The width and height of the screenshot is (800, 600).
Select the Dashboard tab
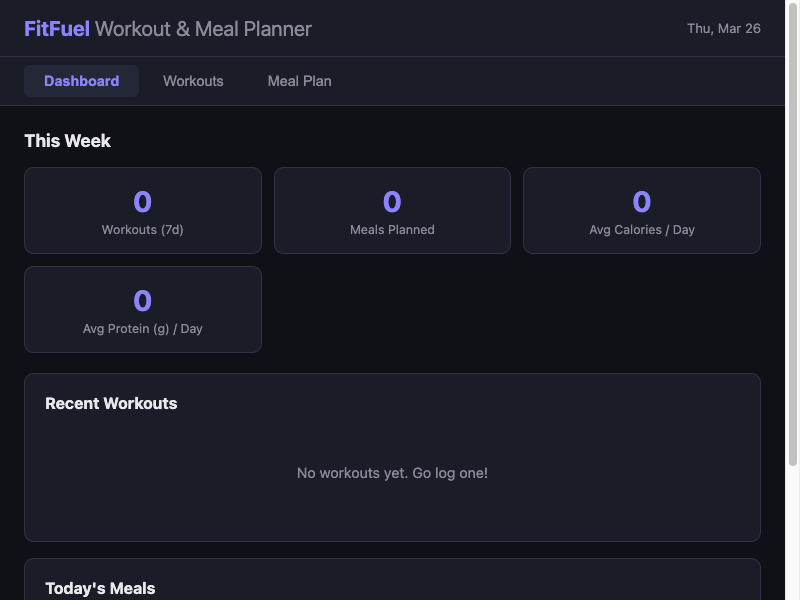tap(81, 81)
